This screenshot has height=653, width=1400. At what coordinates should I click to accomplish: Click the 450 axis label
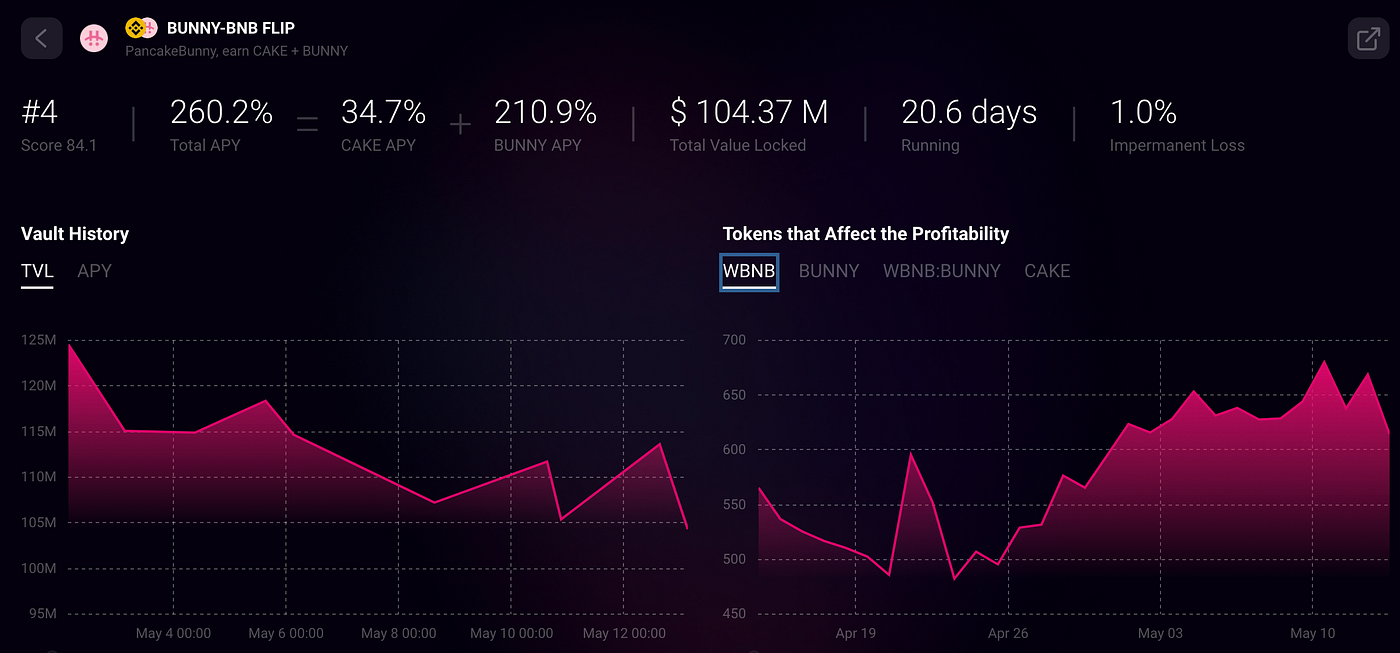coord(734,613)
